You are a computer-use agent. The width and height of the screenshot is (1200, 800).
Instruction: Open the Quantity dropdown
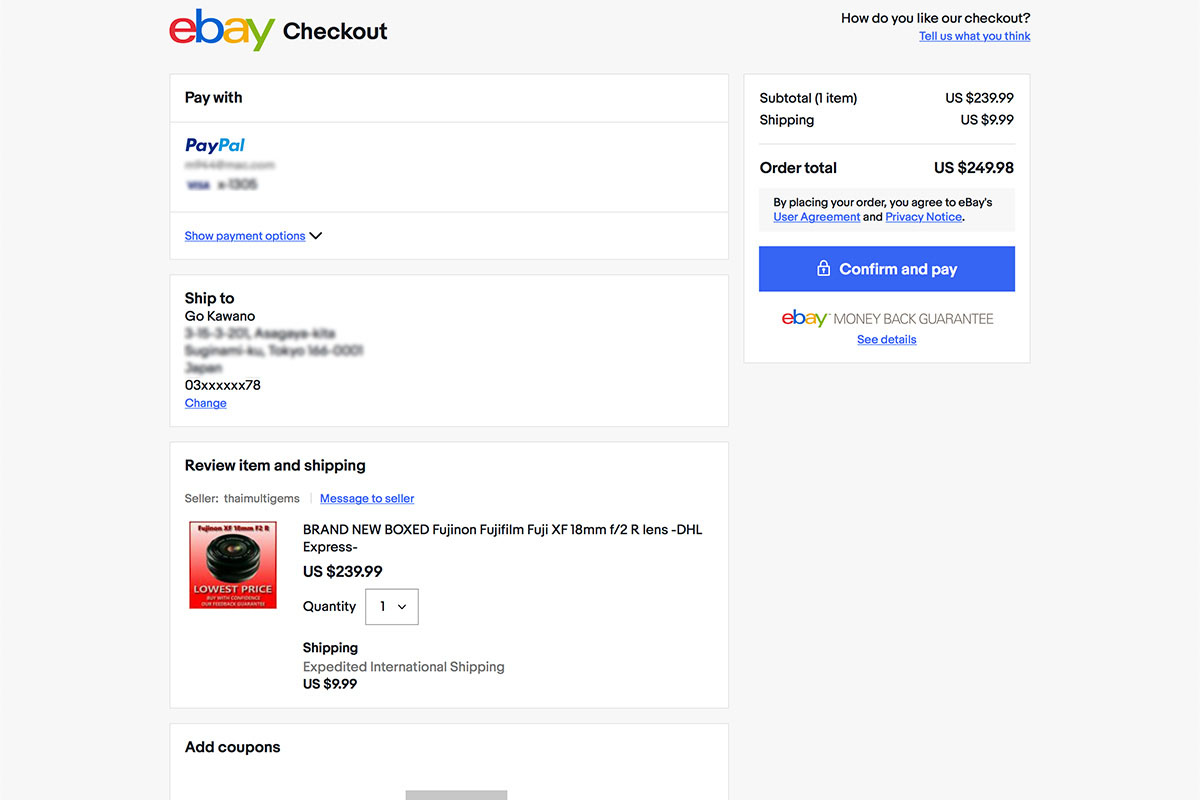[x=392, y=607]
